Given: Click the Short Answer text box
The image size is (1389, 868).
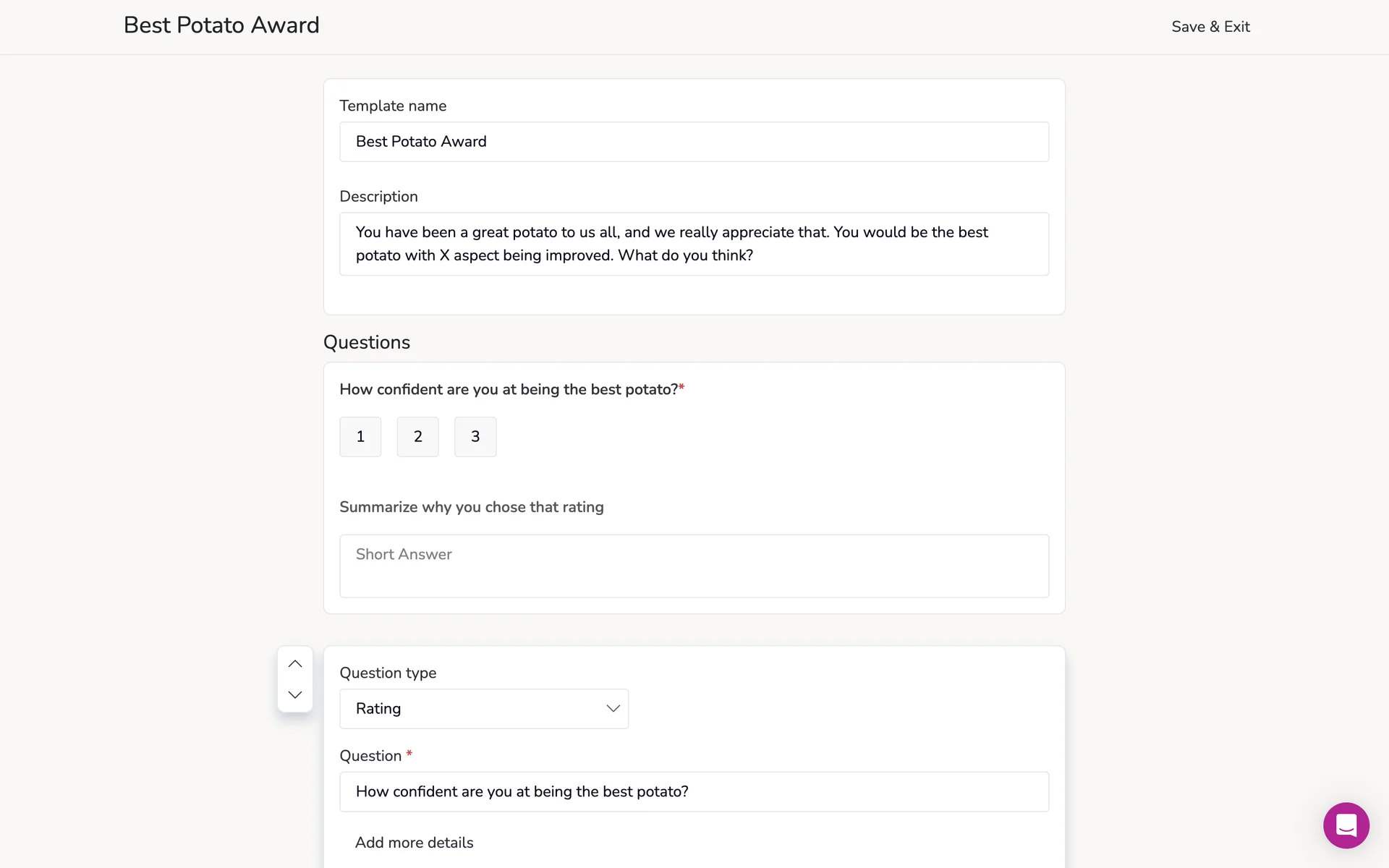Looking at the screenshot, I should click(x=694, y=566).
